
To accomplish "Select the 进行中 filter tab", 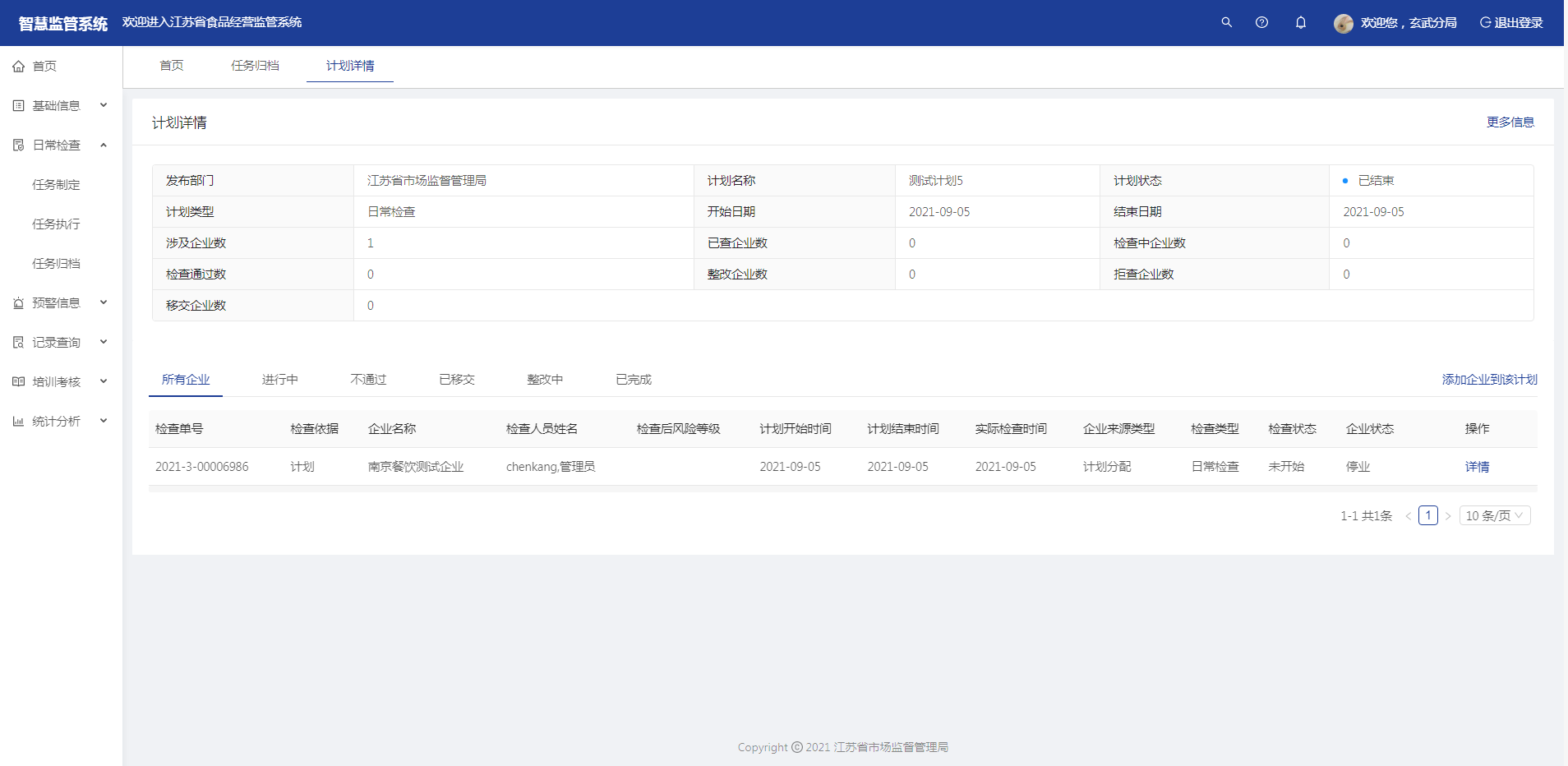I will coord(279,380).
